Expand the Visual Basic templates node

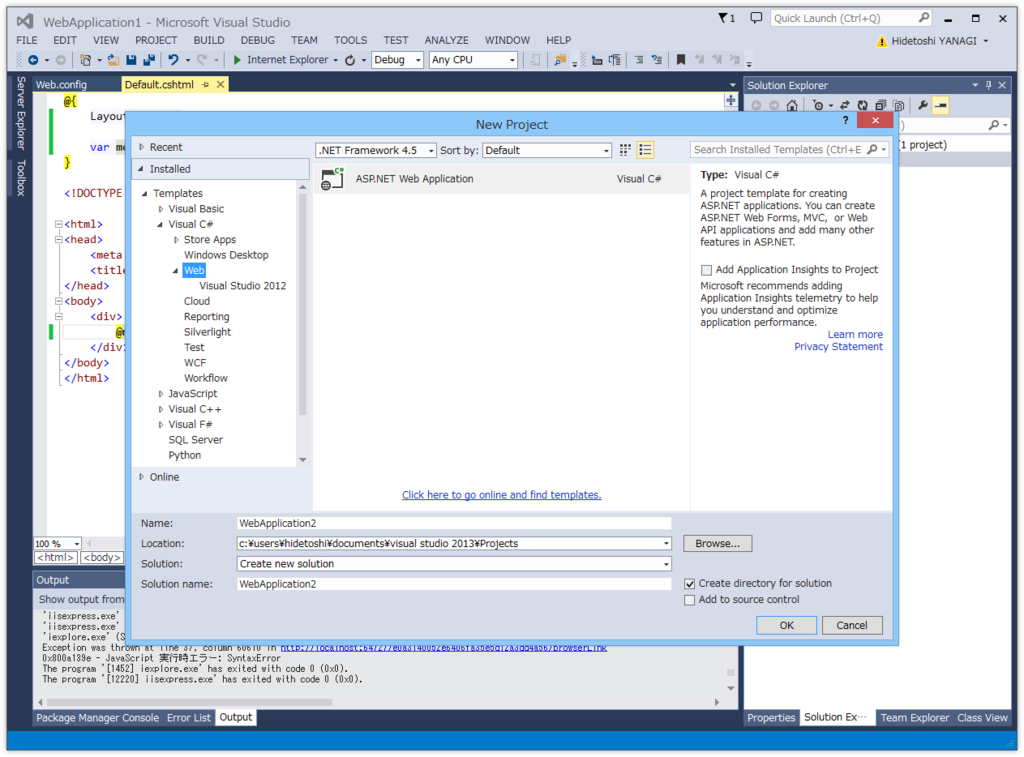[x=161, y=209]
